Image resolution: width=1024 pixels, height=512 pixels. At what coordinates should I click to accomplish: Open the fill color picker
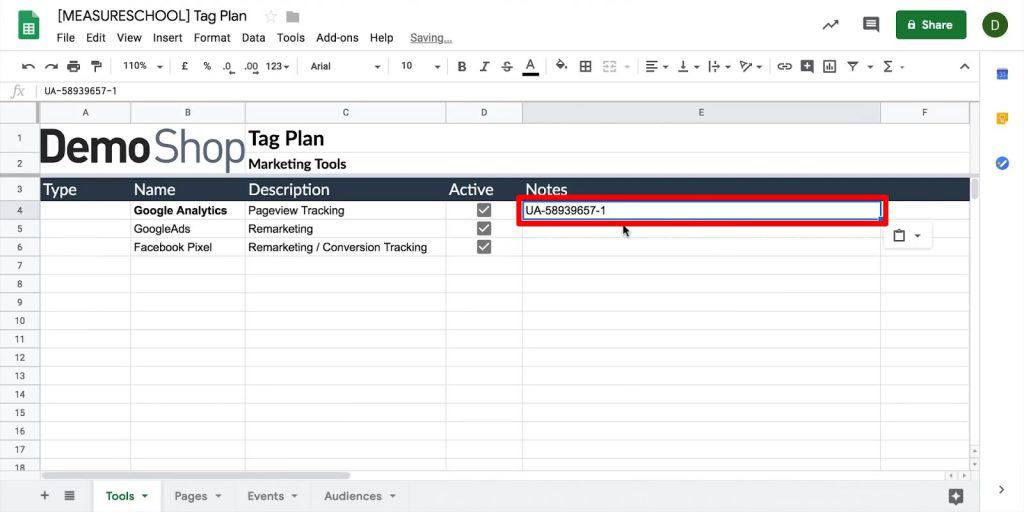coord(561,66)
